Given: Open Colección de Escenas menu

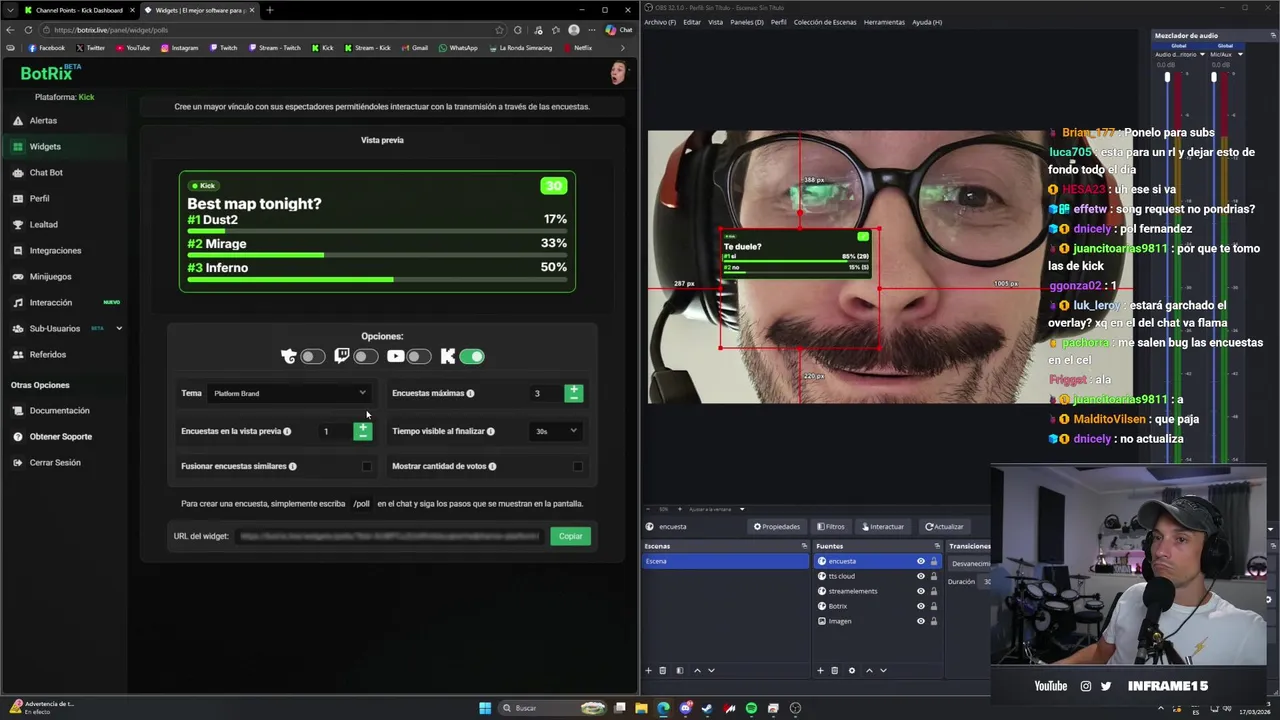Looking at the screenshot, I should click(x=825, y=22).
